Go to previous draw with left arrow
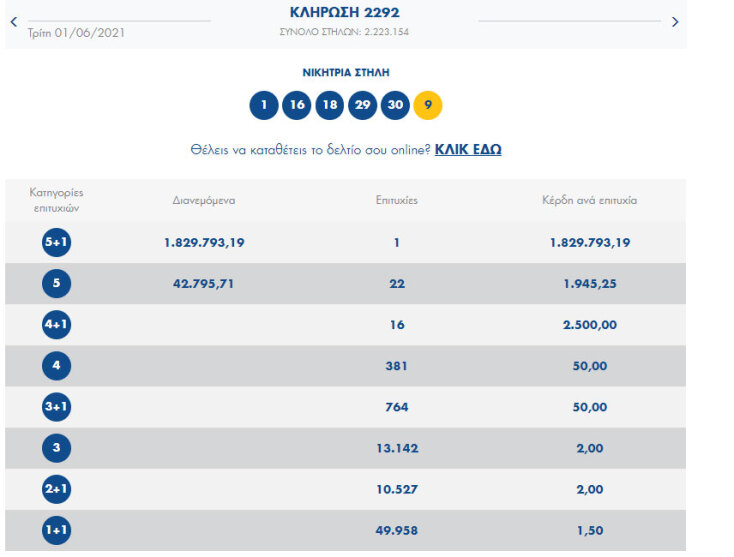 [x=13, y=21]
